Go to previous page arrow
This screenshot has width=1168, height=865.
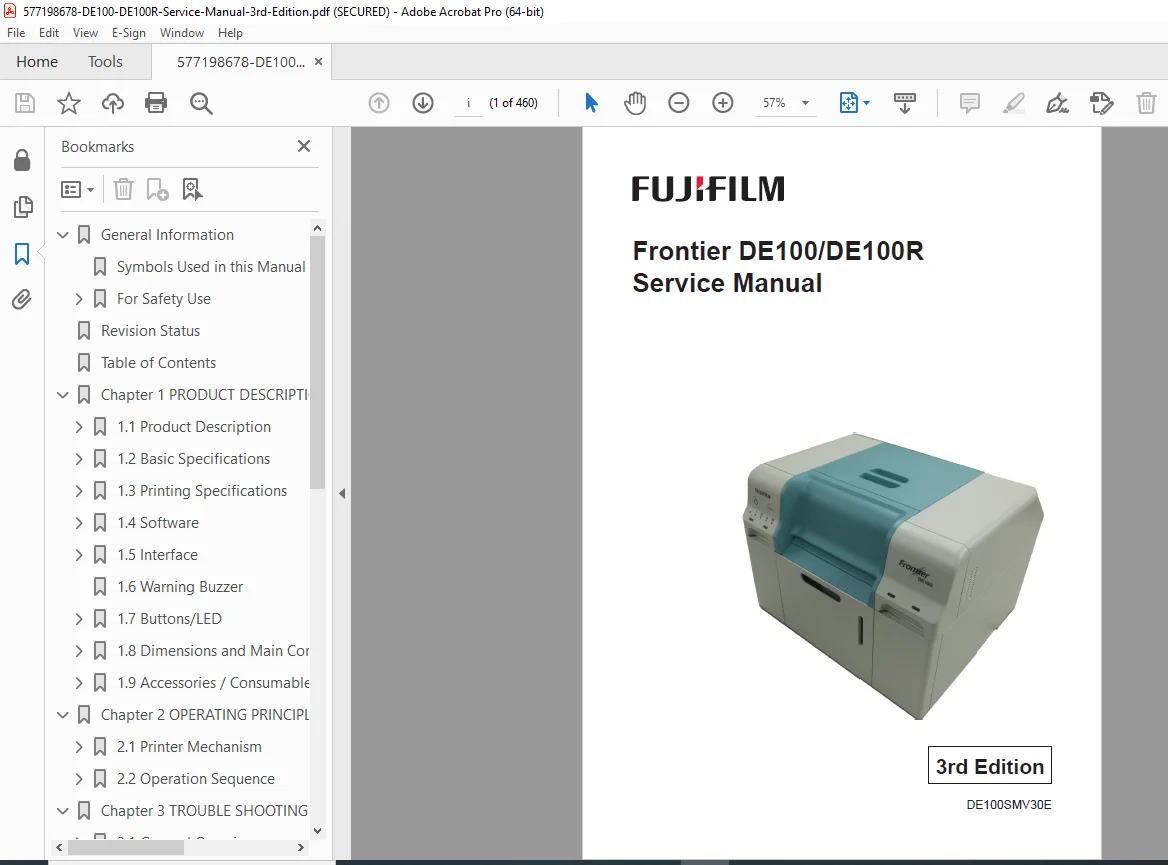(x=379, y=103)
